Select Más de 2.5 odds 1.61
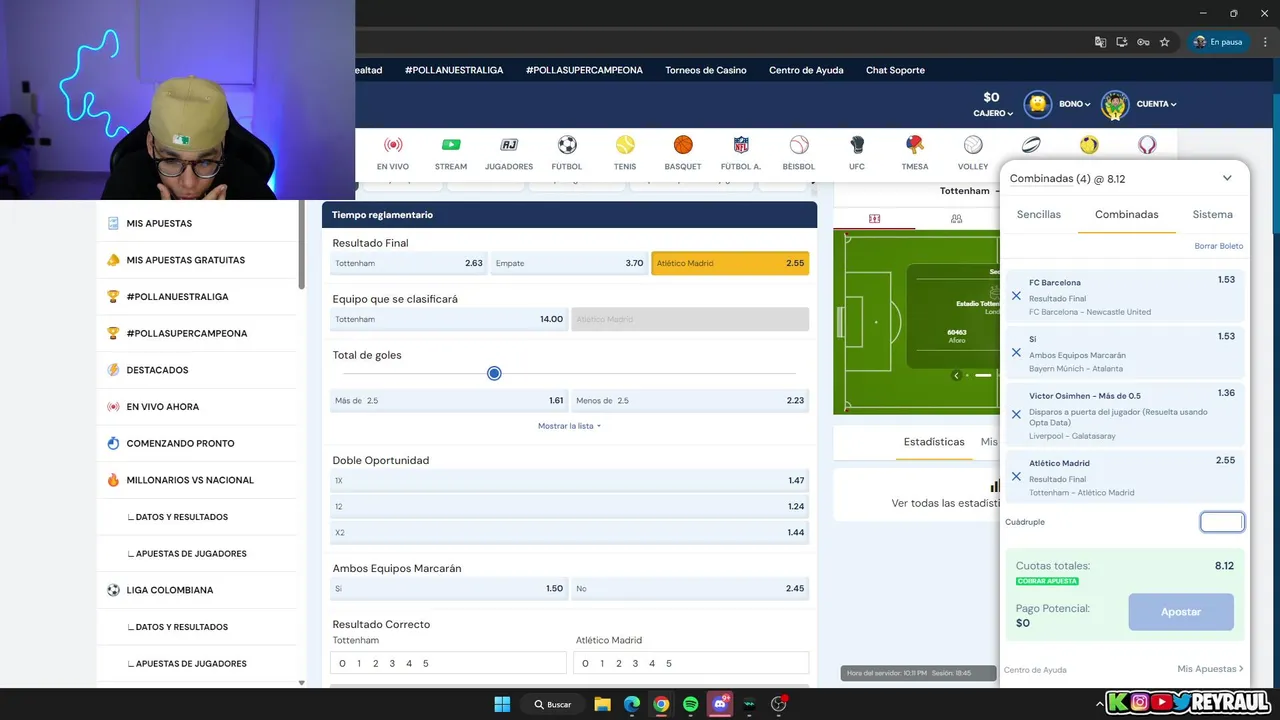1280x720 pixels. tap(449, 400)
